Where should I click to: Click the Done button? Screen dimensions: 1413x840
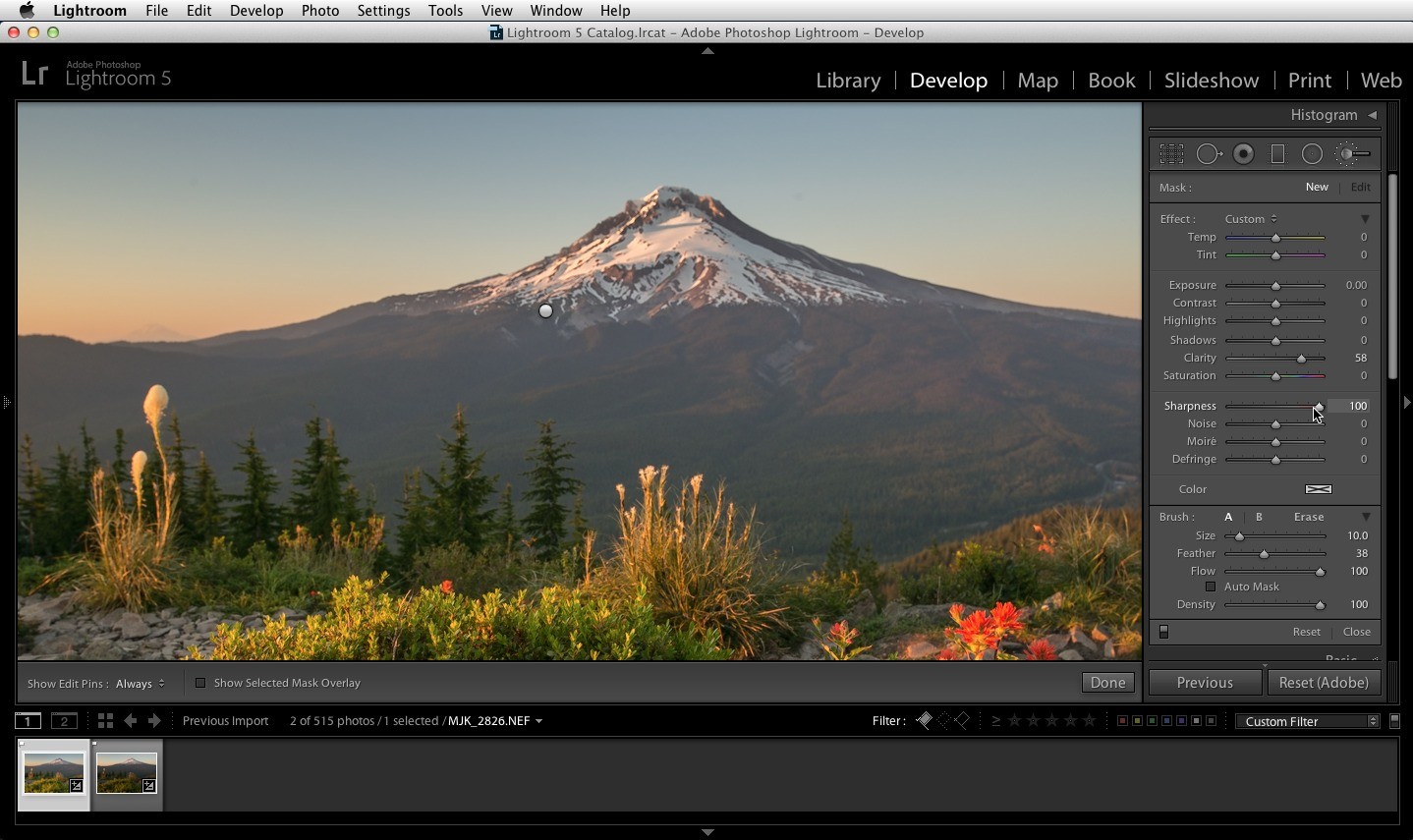1107,683
